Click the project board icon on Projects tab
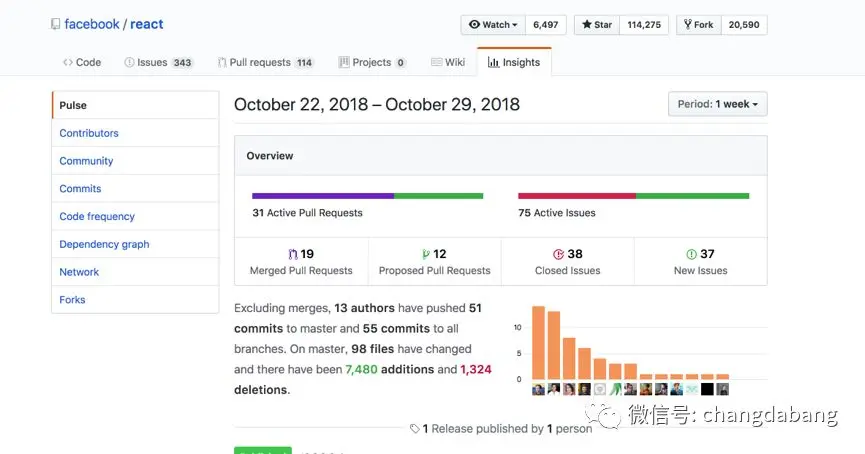This screenshot has height=454, width=865. click(x=344, y=62)
